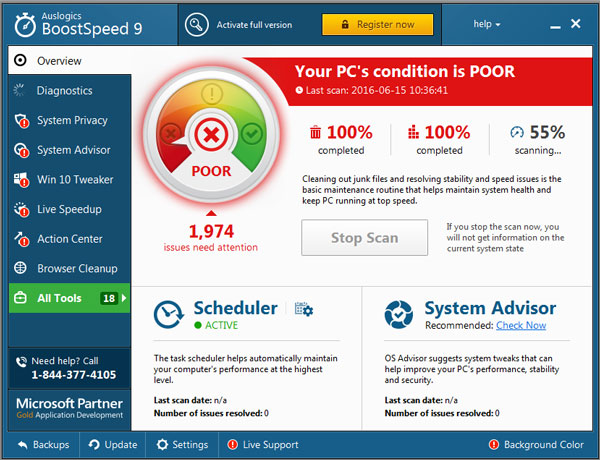600x460 pixels.
Task: Click the Scheduler heading
Action: (235, 308)
